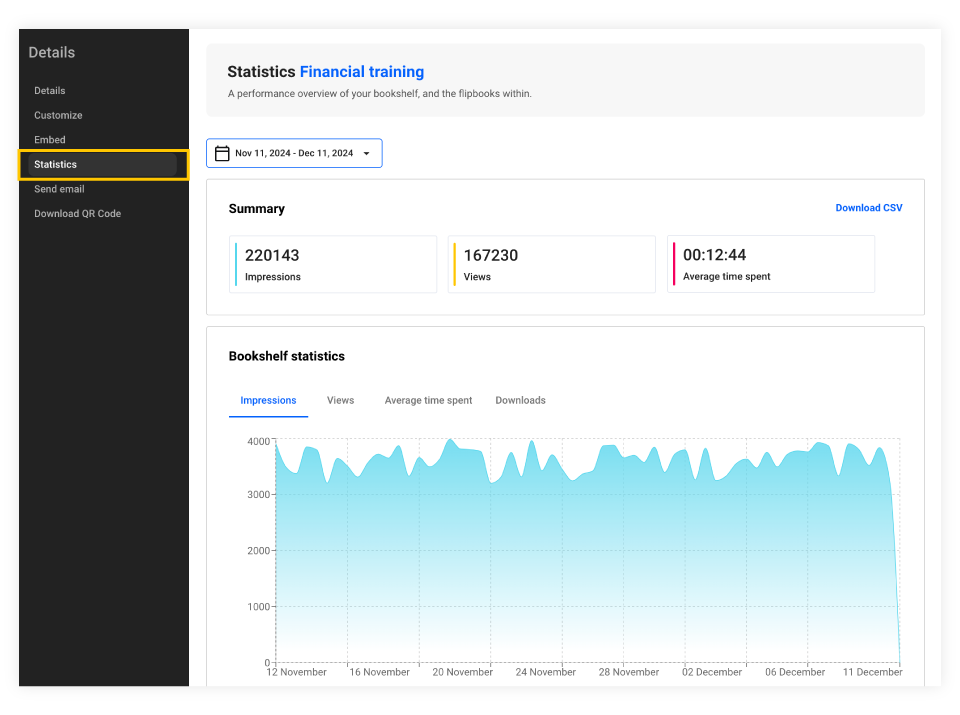The height and width of the screenshot is (715, 960).
Task: Switch to the Downloads tab
Action: point(520,400)
